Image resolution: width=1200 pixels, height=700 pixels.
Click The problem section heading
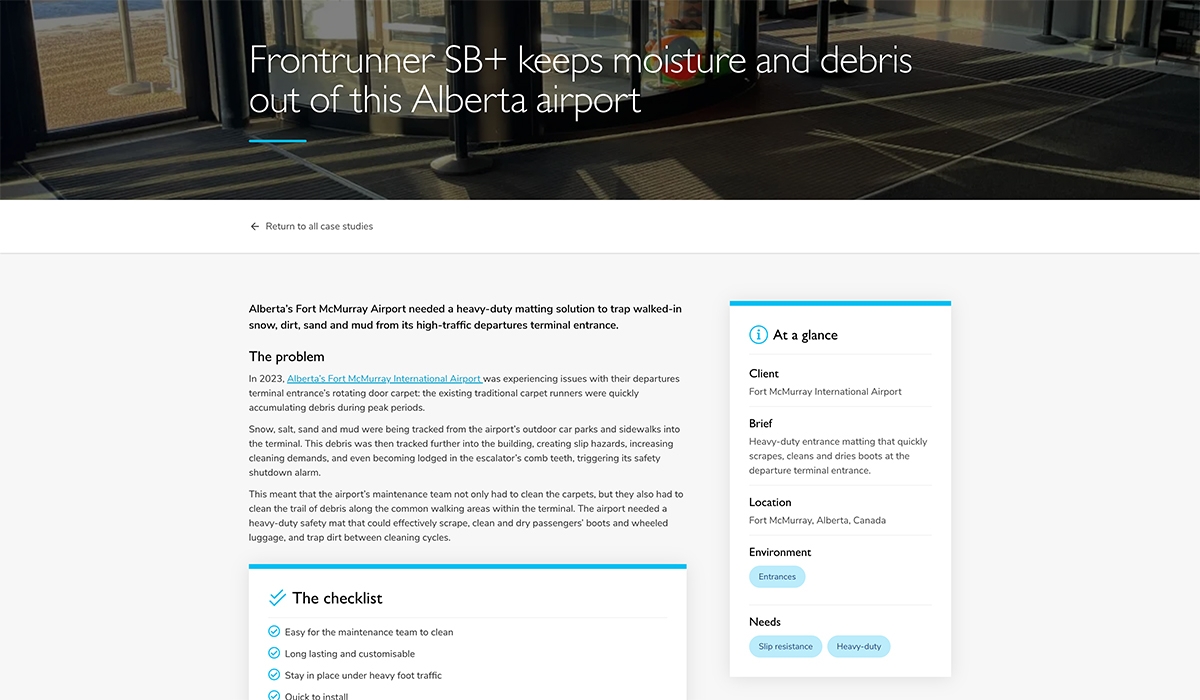click(x=286, y=357)
